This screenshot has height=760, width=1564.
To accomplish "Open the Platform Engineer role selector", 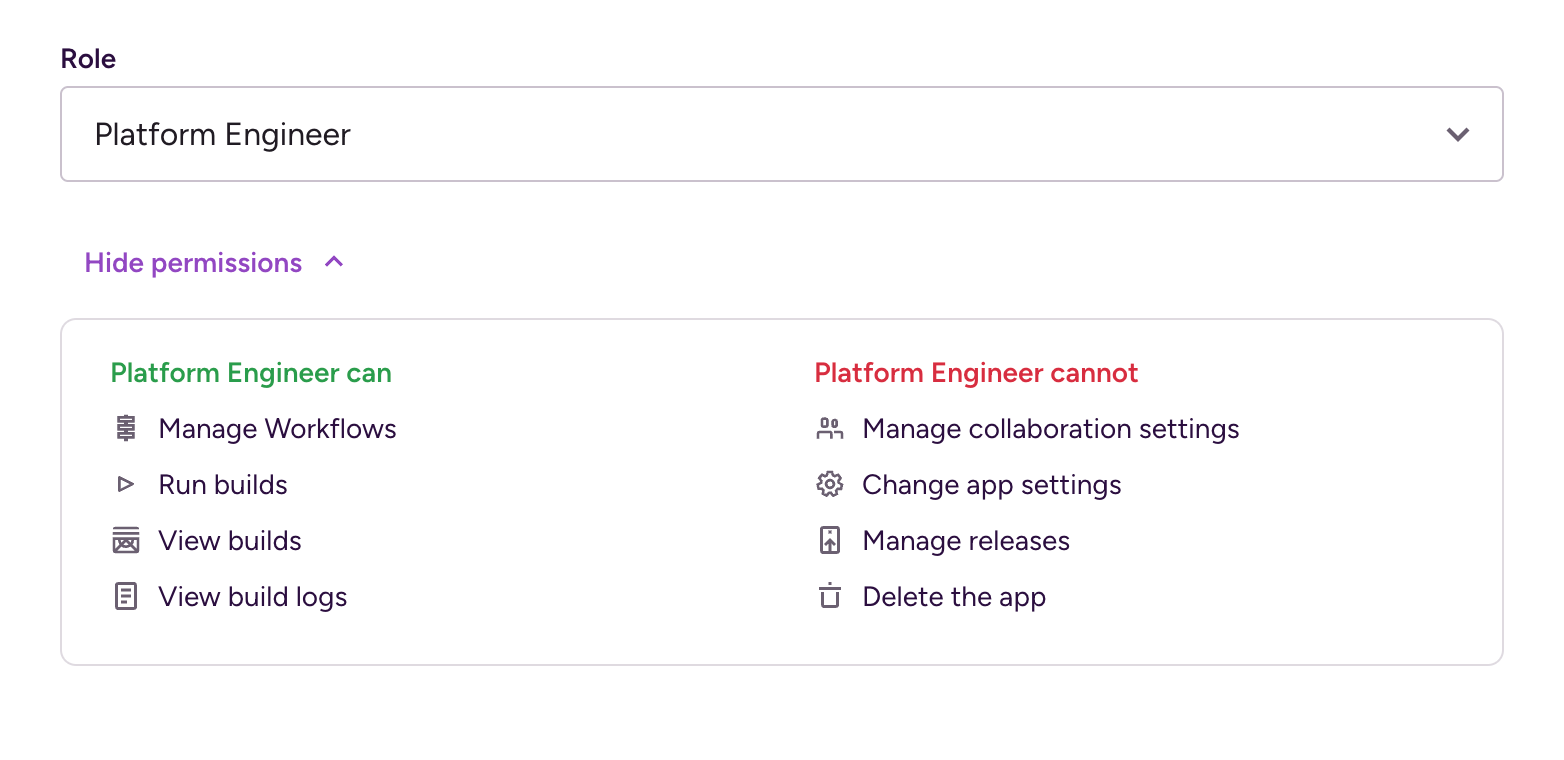I will coord(782,134).
